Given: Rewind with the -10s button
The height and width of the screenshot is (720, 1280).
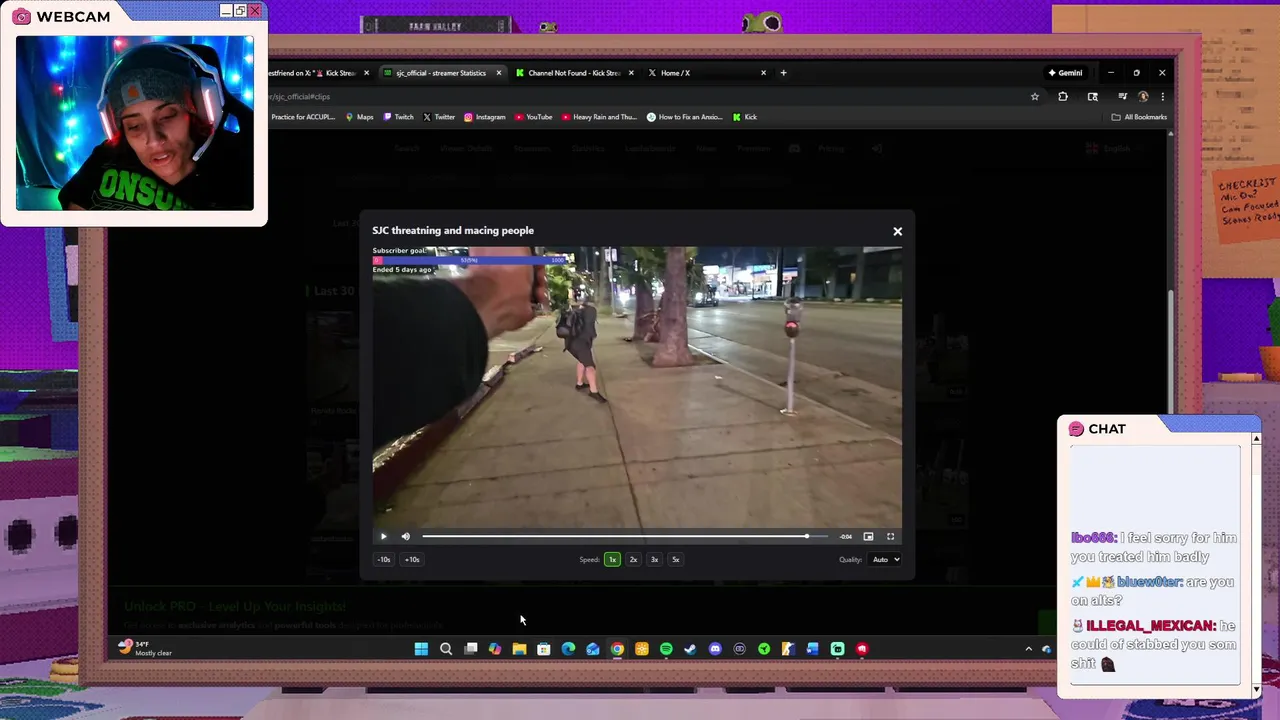Looking at the screenshot, I should click(x=384, y=559).
